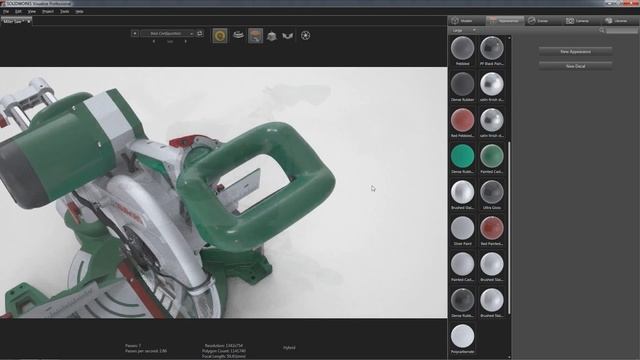Select the Silver Paint appearance
The image size is (640, 360).
(x=462, y=231)
